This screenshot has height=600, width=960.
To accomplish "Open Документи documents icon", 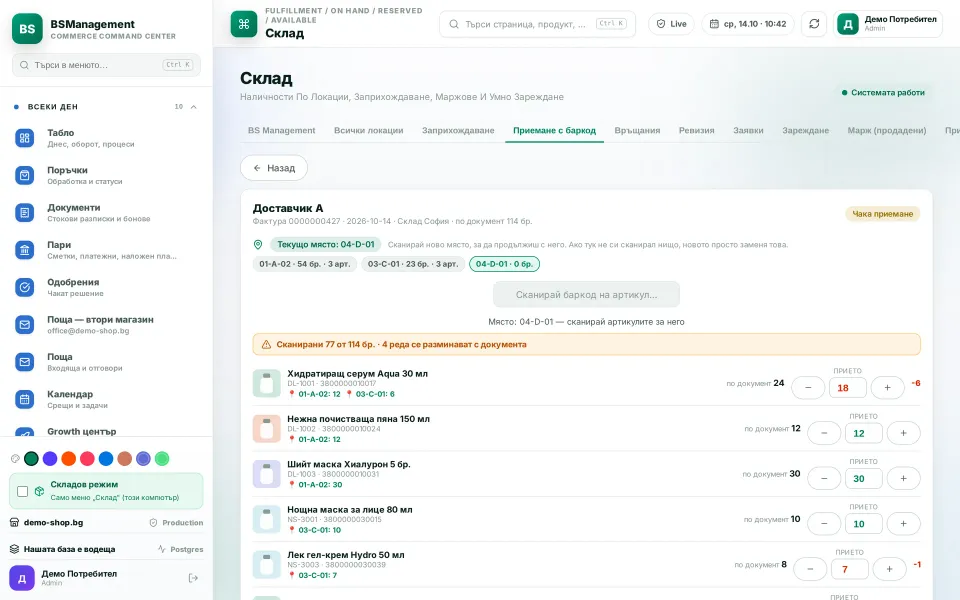I will (24, 213).
